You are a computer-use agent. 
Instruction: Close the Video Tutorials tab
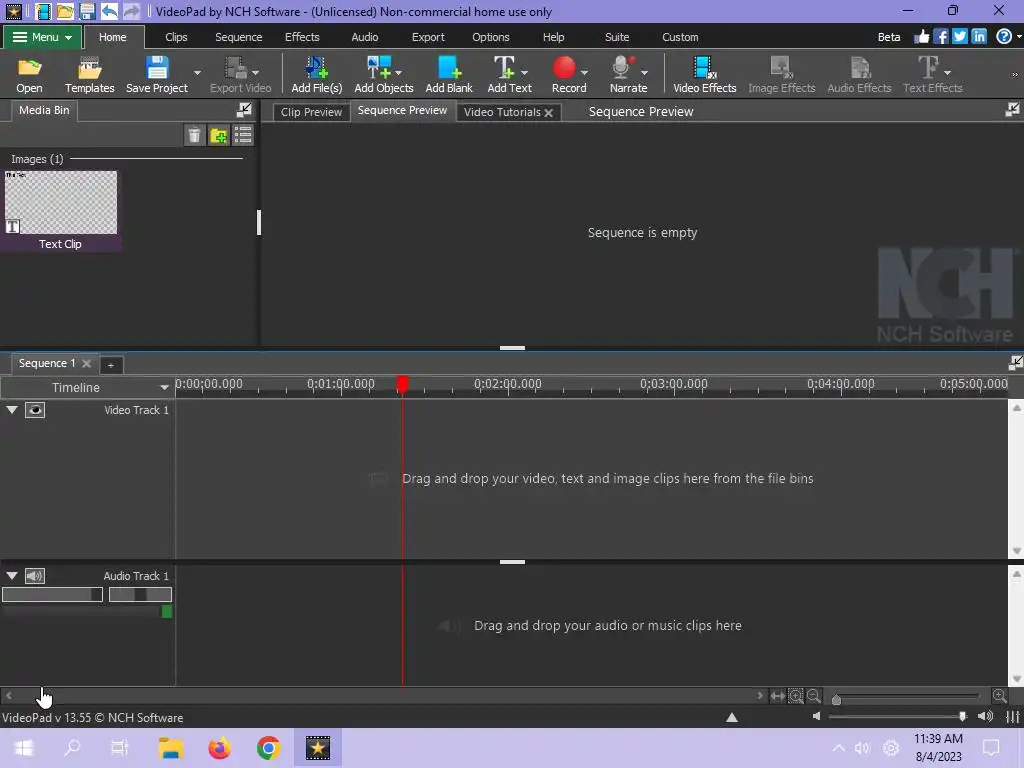(549, 113)
